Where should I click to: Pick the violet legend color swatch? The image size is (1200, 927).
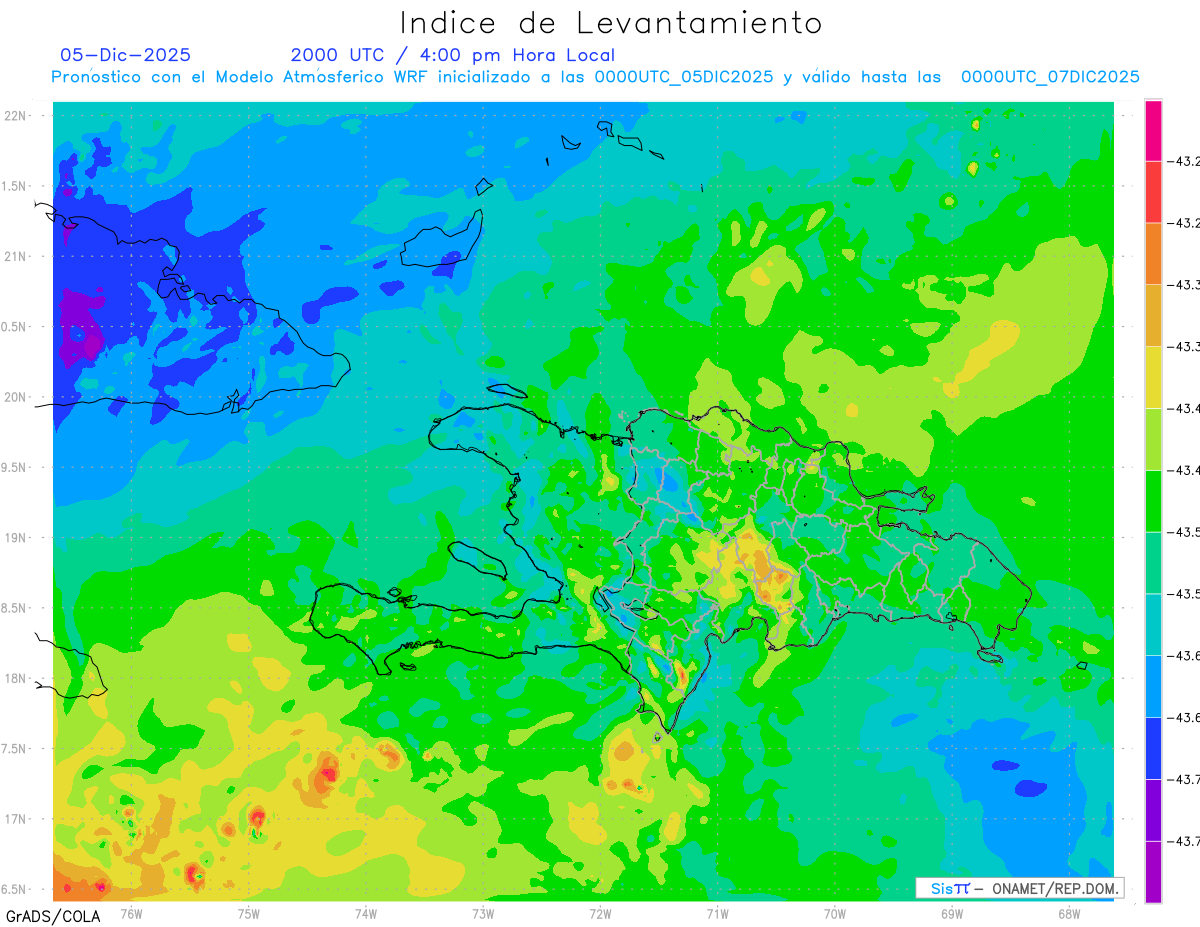point(1153,809)
